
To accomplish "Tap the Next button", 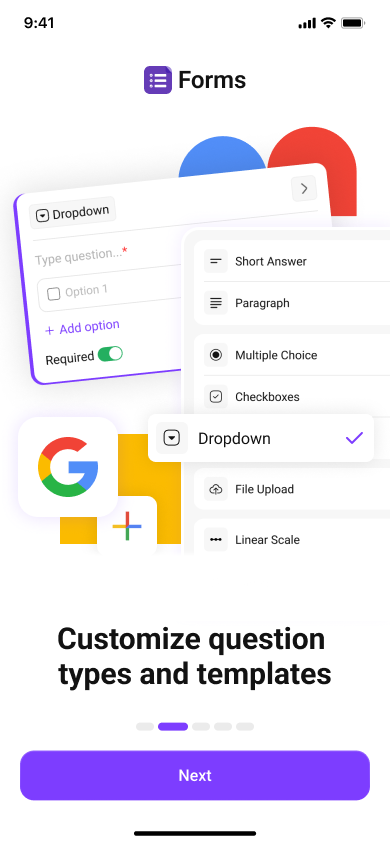I will click(195, 775).
